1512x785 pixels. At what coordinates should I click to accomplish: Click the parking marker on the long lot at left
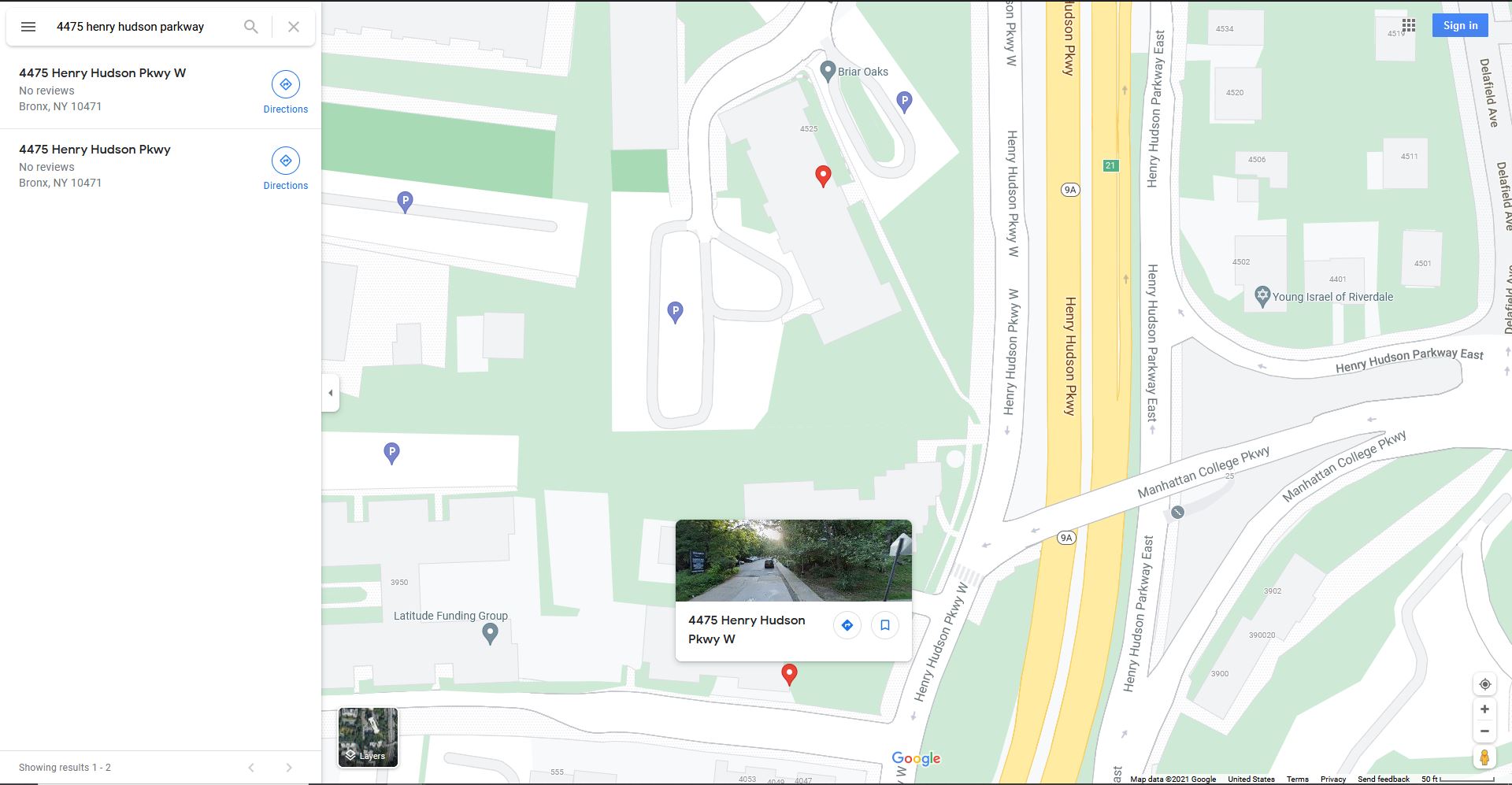(x=405, y=202)
